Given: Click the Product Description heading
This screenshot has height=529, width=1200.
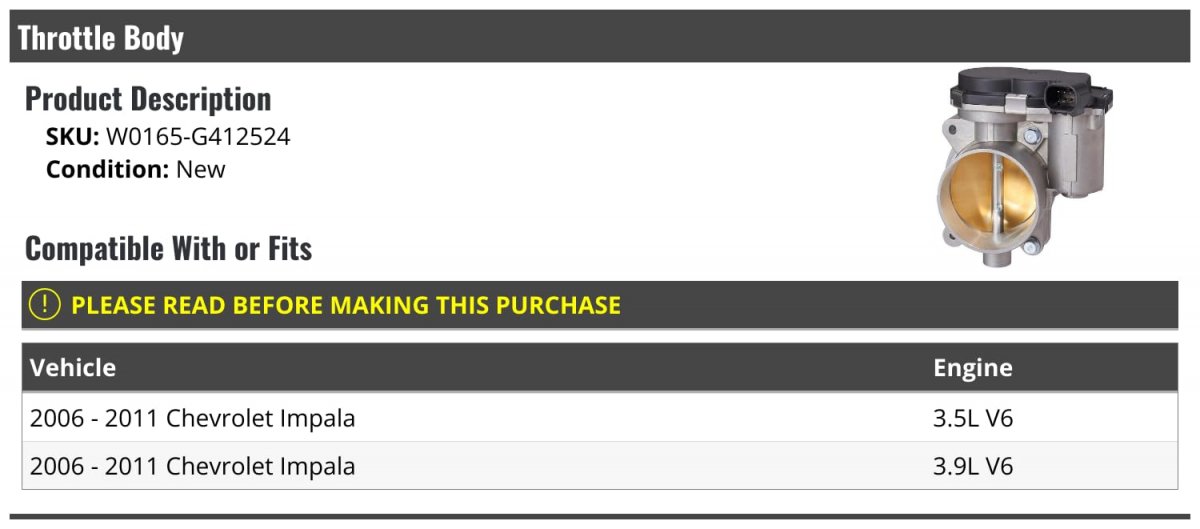Looking at the screenshot, I should click(148, 99).
